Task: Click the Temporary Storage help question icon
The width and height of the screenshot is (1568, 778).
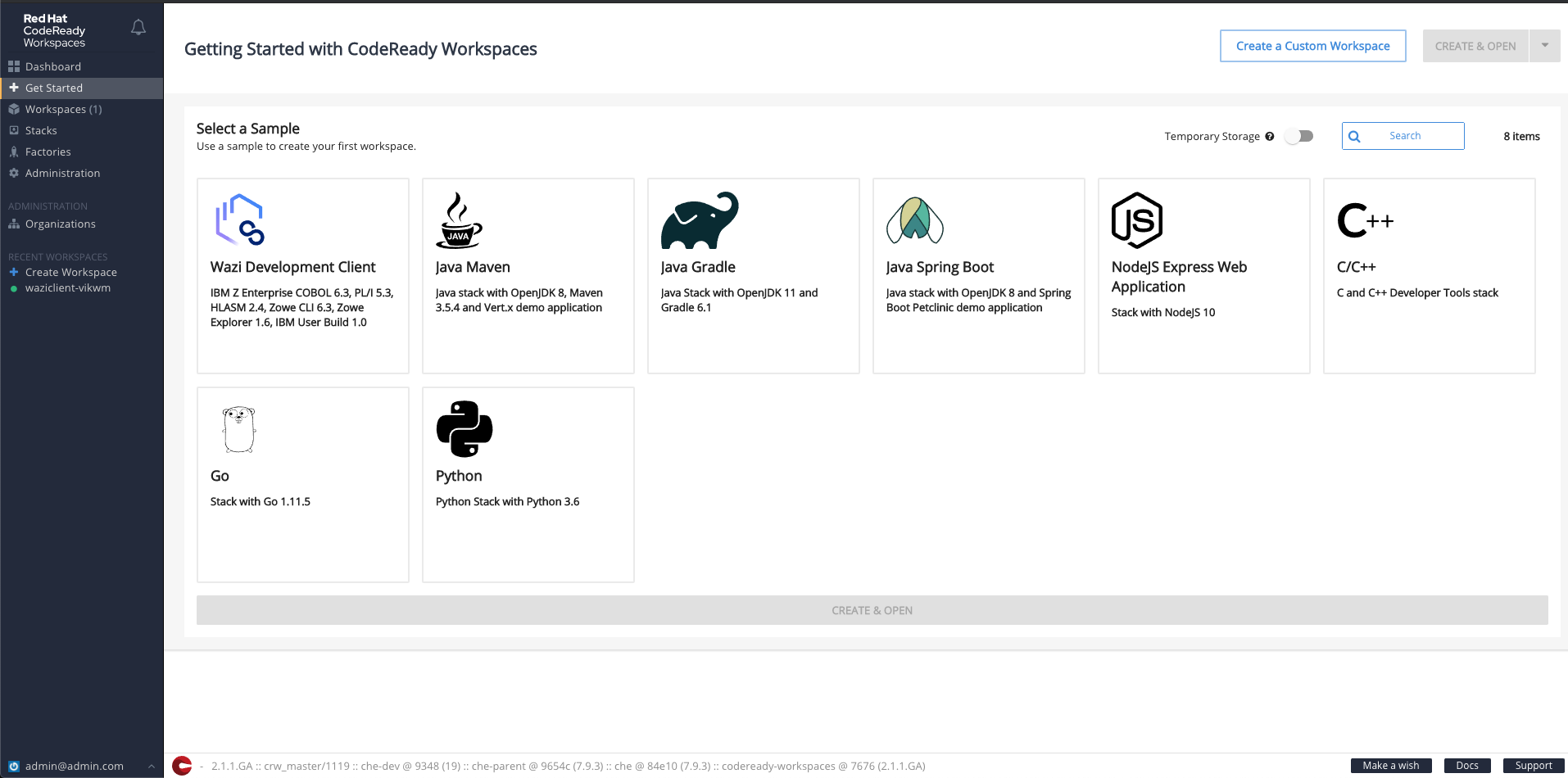Action: click(x=1270, y=137)
